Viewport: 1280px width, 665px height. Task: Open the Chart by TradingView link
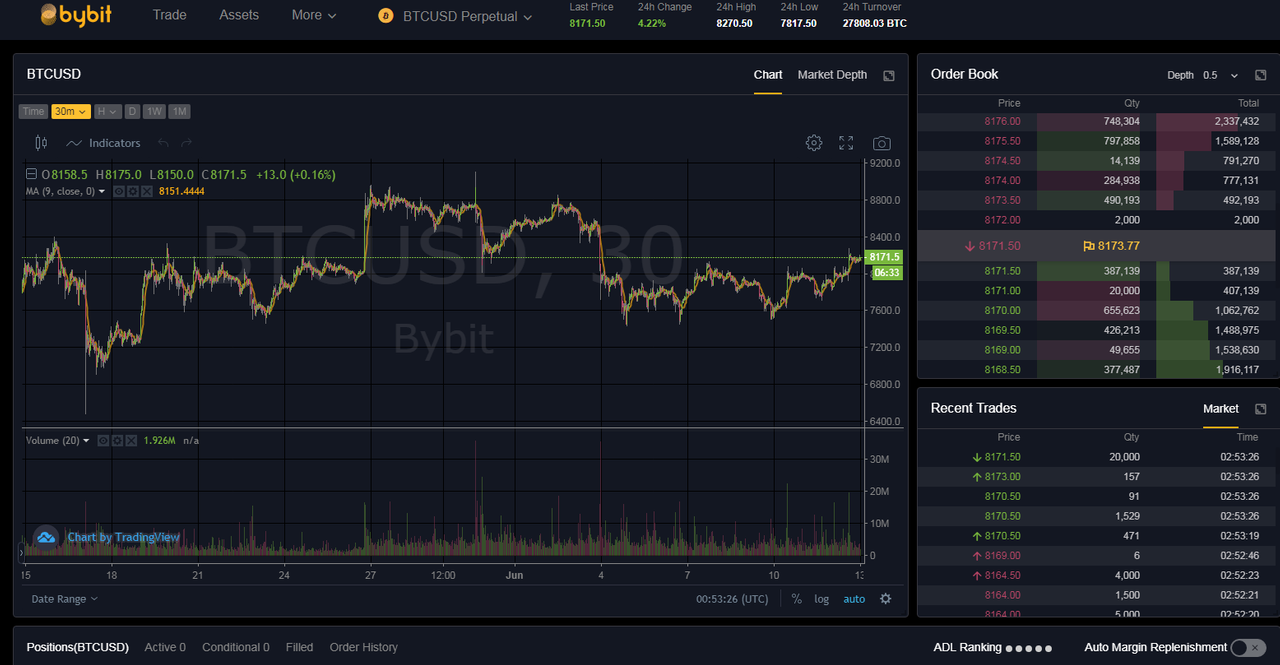pos(123,537)
